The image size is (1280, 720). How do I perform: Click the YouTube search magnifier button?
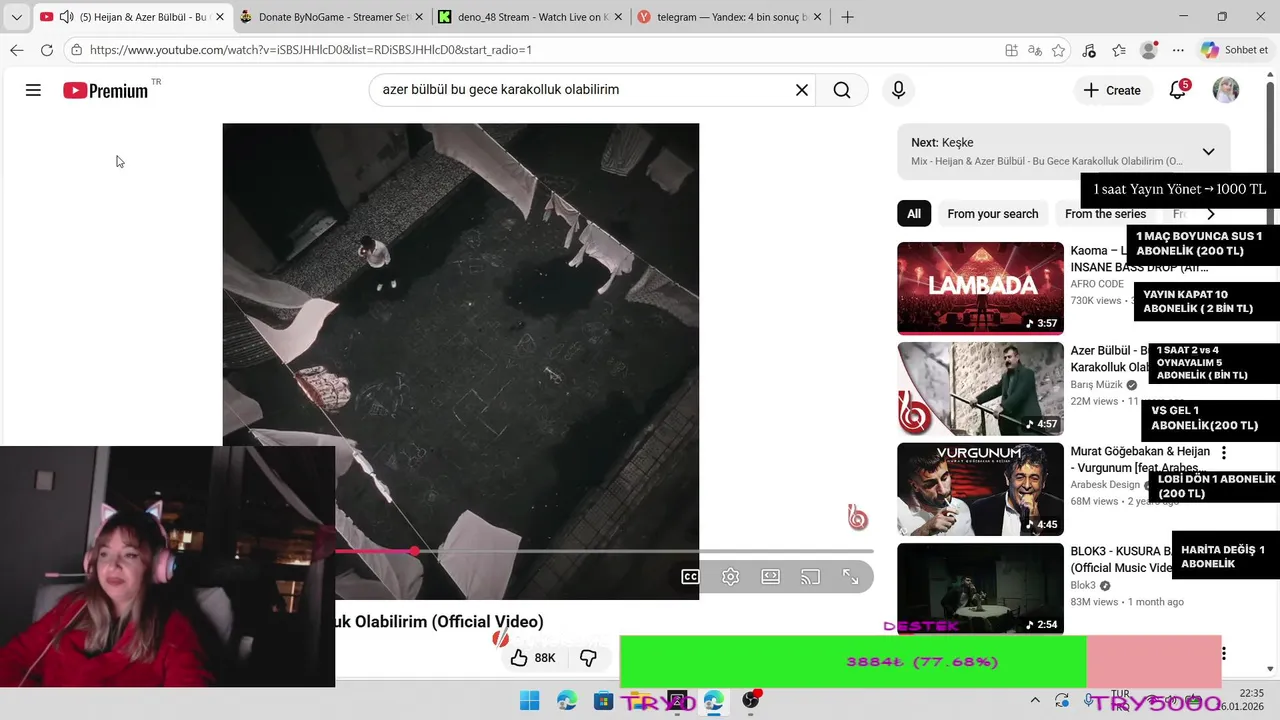pyautogui.click(x=842, y=90)
